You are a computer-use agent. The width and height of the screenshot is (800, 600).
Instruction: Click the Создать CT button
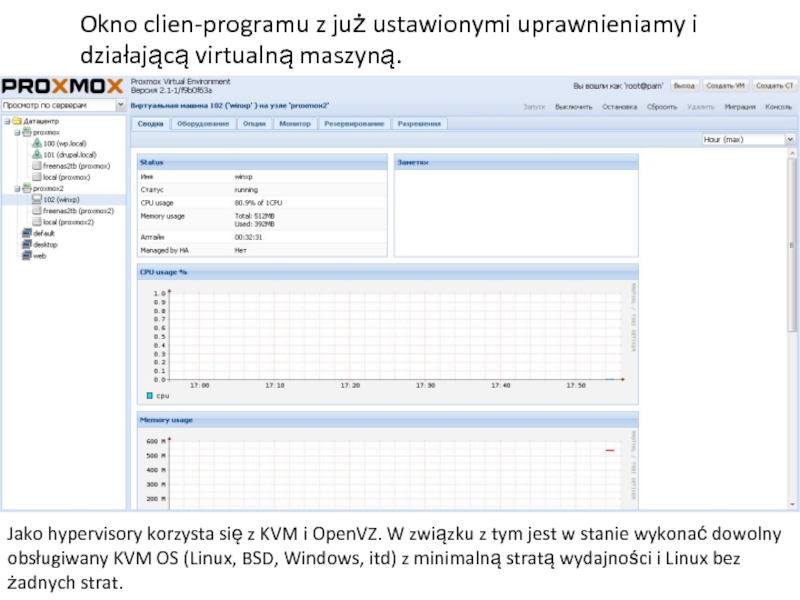pyautogui.click(x=774, y=86)
